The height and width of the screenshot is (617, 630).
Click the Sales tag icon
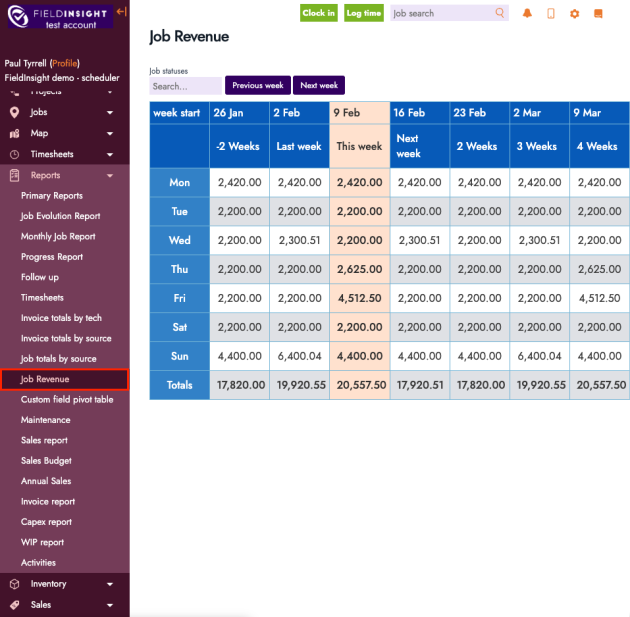click(14, 605)
